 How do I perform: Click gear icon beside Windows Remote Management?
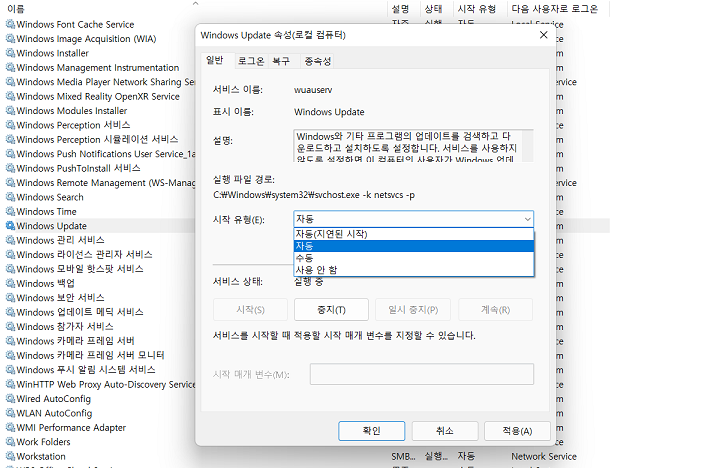coord(10,182)
